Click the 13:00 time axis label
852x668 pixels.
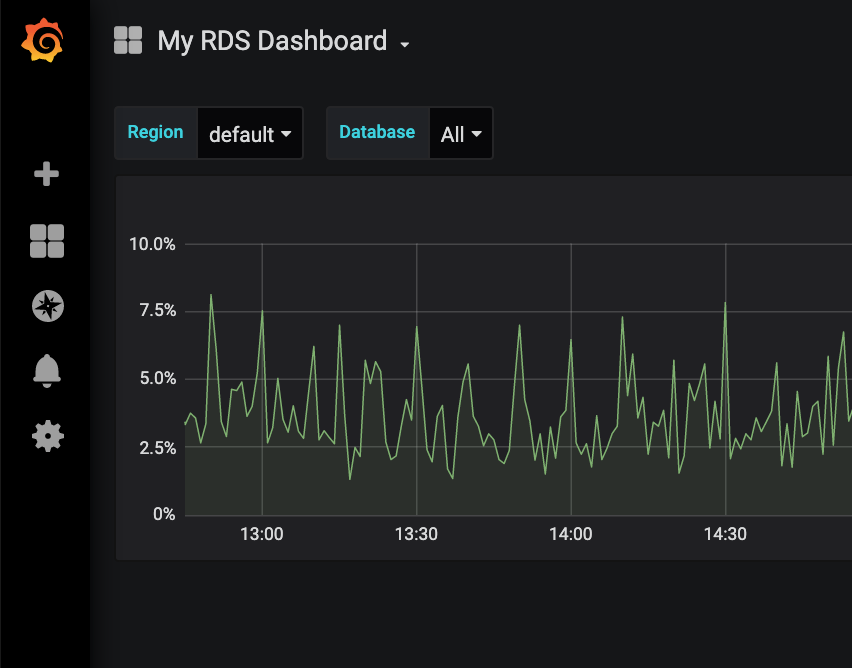pos(262,534)
